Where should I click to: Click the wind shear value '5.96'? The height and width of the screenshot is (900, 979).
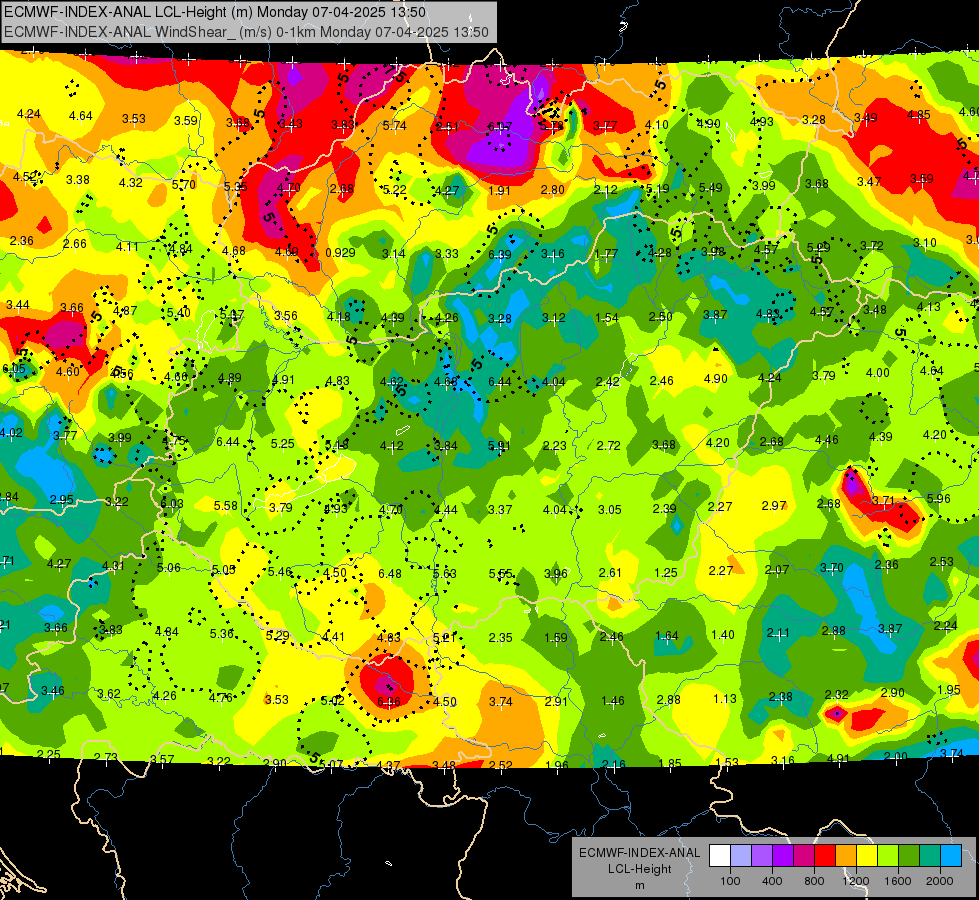(x=938, y=498)
